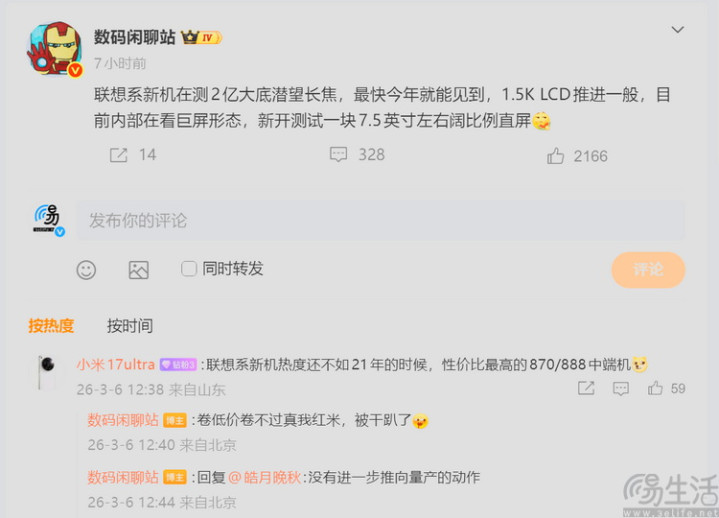719x518 pixels.
Task: Switch to 按时间 sorting tab
Action: pyautogui.click(x=130, y=326)
